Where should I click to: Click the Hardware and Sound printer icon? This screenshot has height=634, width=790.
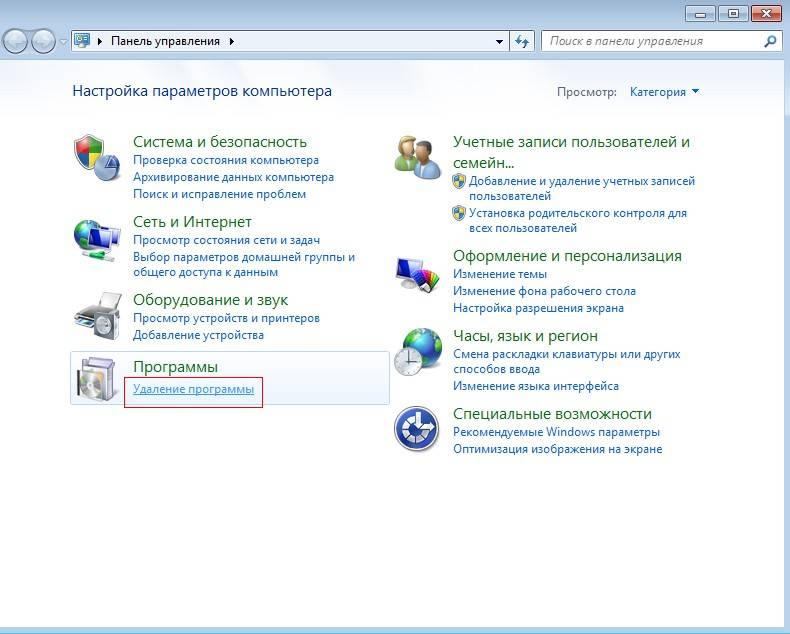pos(98,316)
